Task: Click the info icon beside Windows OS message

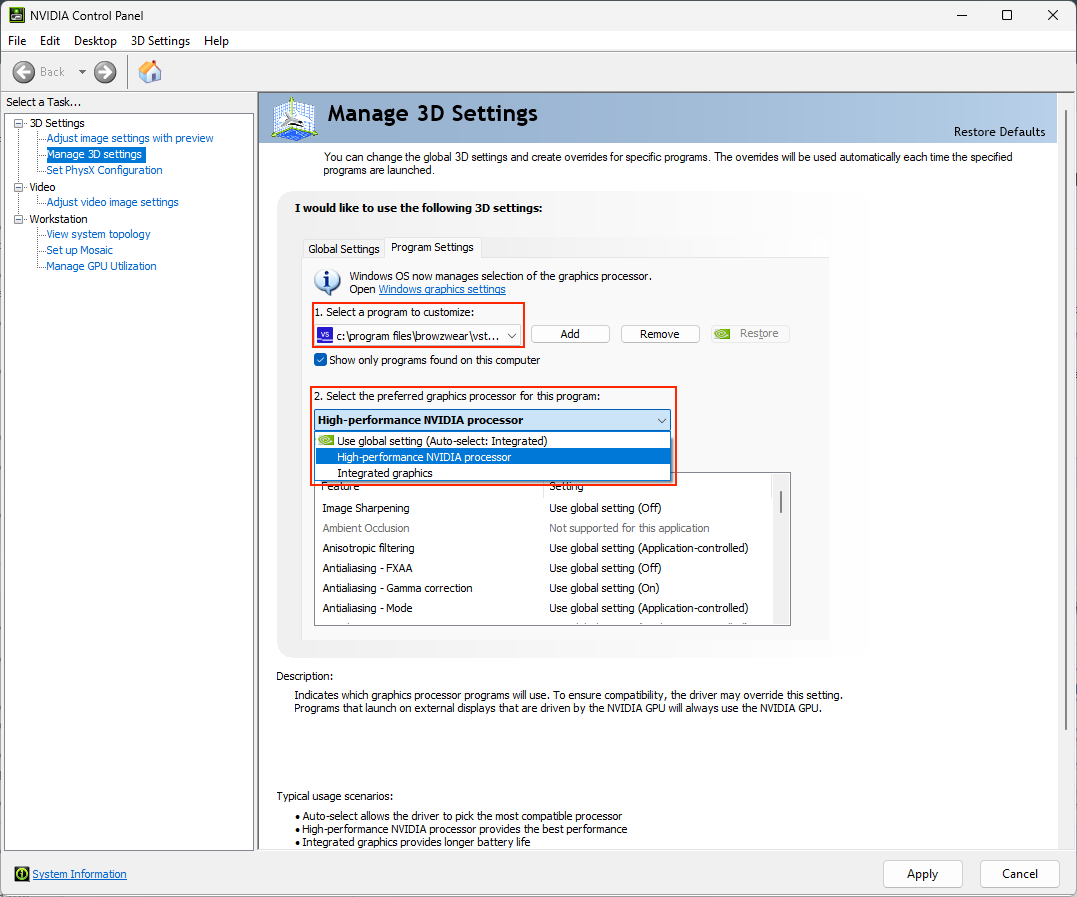Action: pos(327,282)
